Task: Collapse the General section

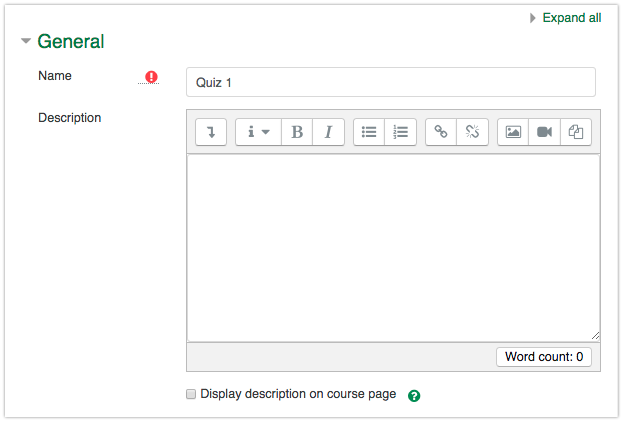Action: click(26, 42)
